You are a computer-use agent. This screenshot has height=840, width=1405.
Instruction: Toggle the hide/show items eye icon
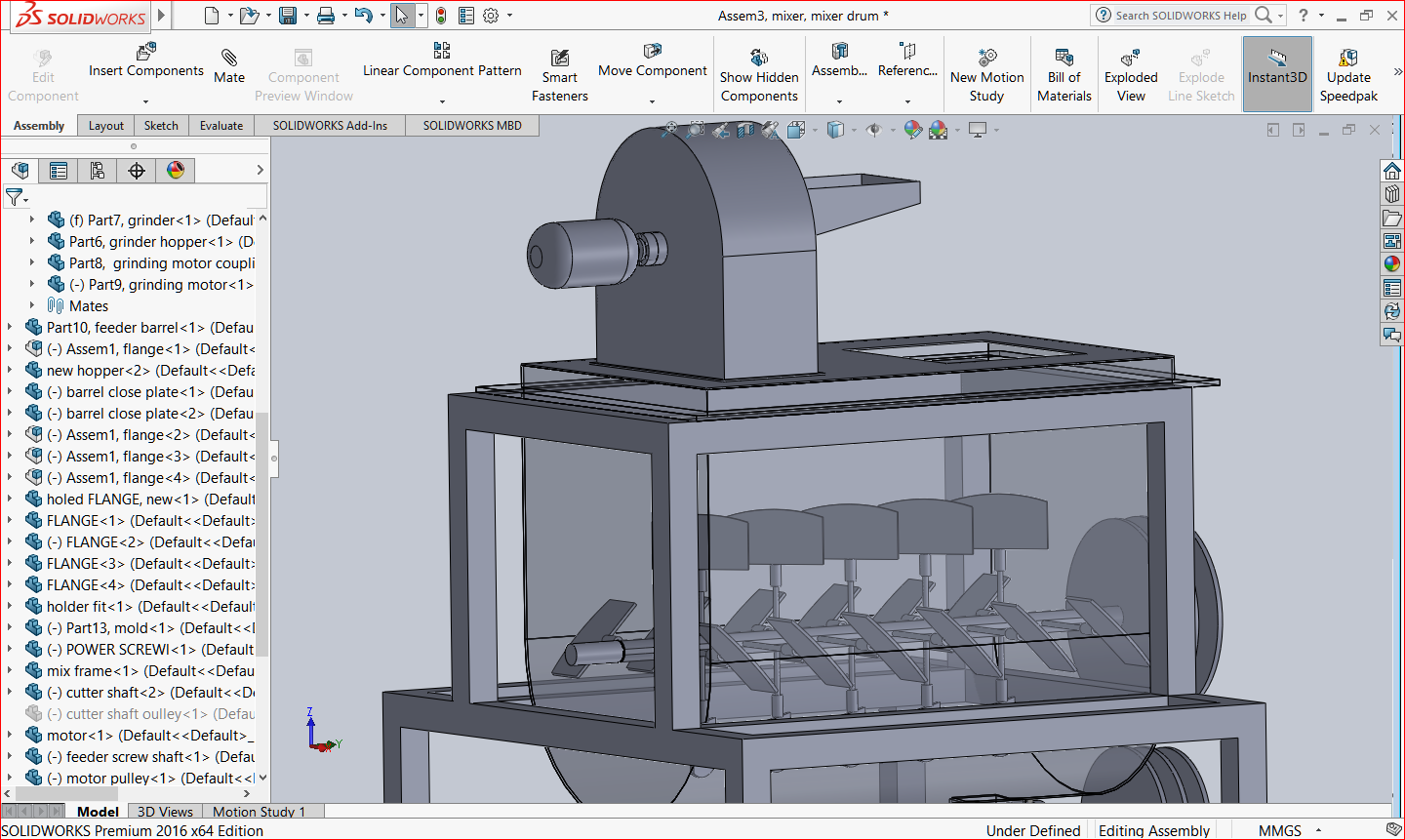[x=873, y=130]
